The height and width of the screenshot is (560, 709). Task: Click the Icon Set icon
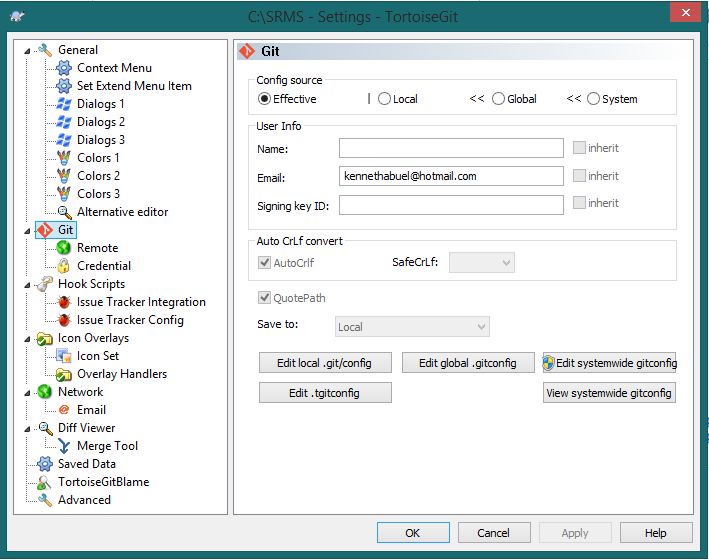(64, 356)
